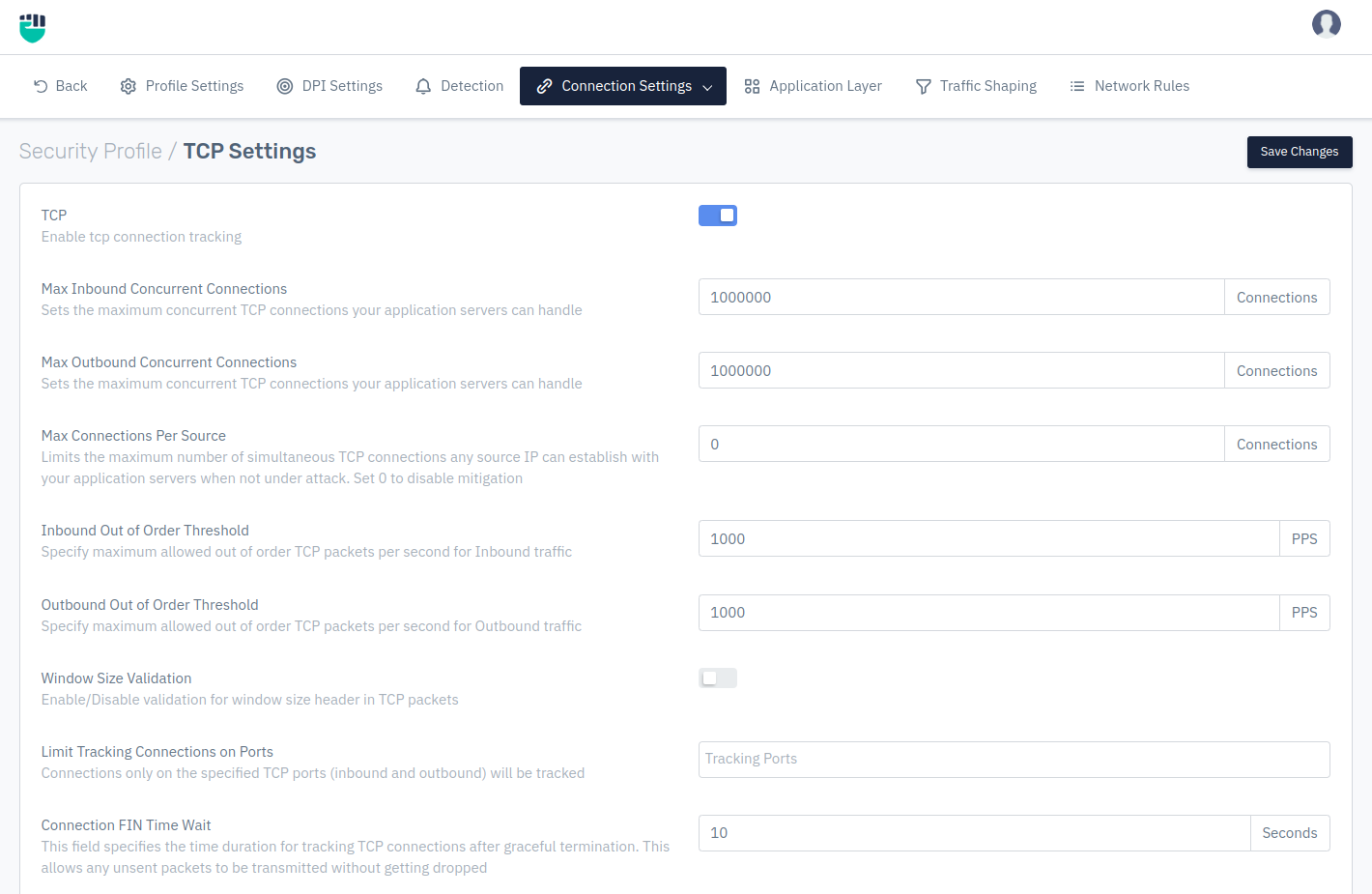This screenshot has height=894, width=1372.
Task: Disable TCP connection tracking toggle
Action: 718,216
